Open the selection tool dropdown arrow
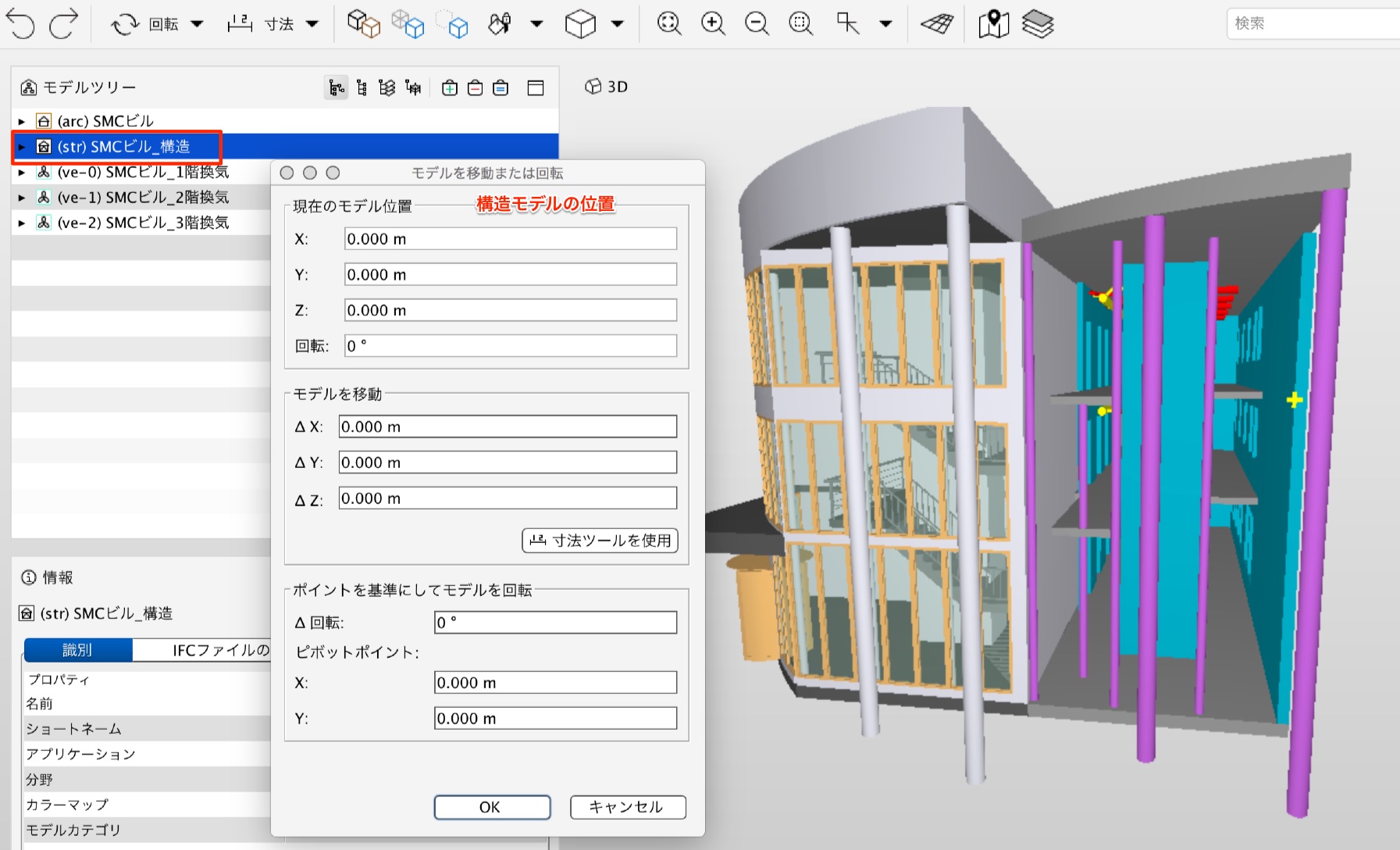The image size is (1400, 850). coord(885,24)
